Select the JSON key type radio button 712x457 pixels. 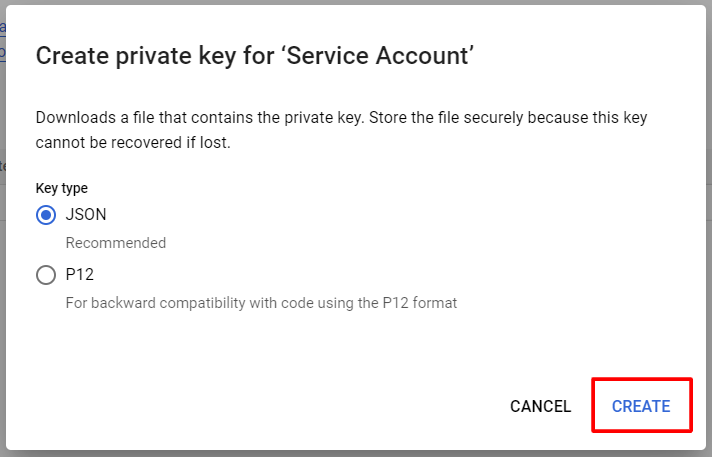click(46, 215)
